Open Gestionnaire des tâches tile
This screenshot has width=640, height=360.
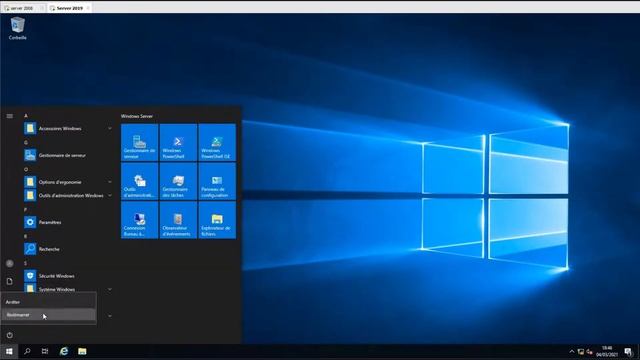pos(178,181)
